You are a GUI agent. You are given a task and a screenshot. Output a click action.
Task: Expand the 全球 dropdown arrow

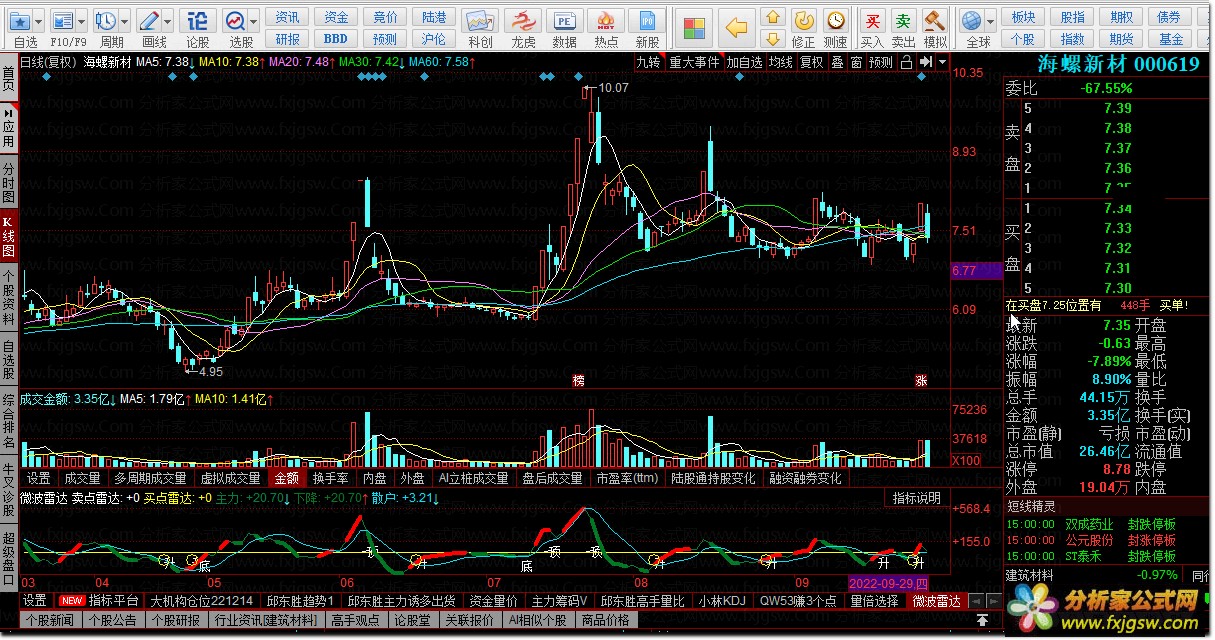(x=990, y=21)
